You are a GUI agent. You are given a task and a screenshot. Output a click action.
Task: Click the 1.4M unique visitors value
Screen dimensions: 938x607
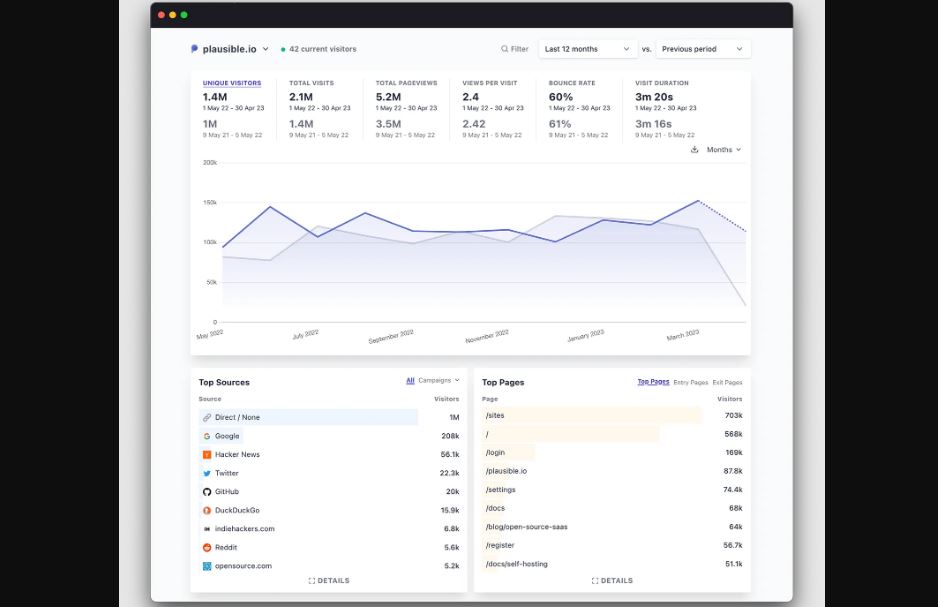[x=215, y=97]
